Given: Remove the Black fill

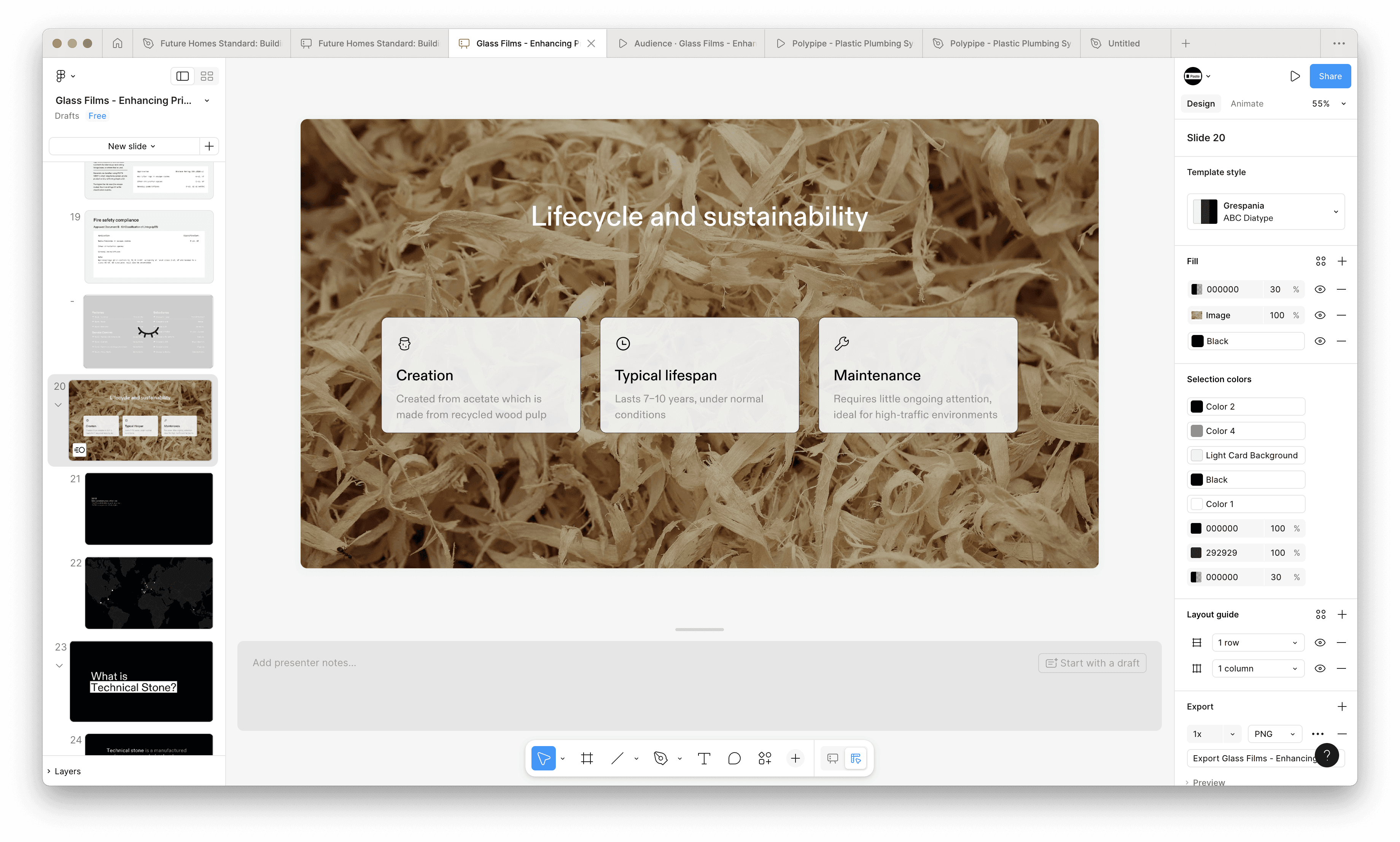Looking at the screenshot, I should (x=1341, y=341).
